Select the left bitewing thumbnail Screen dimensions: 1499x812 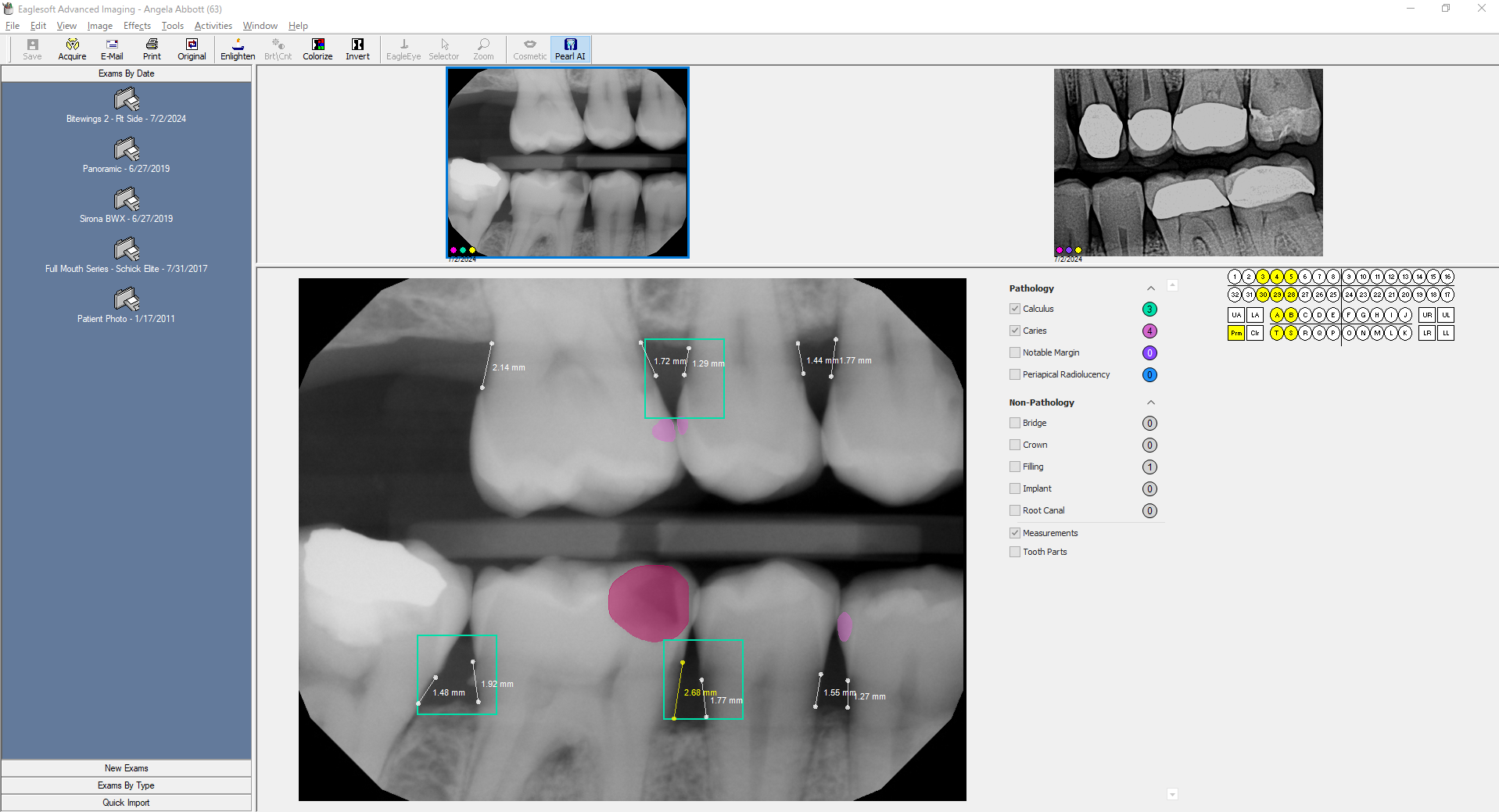(568, 163)
